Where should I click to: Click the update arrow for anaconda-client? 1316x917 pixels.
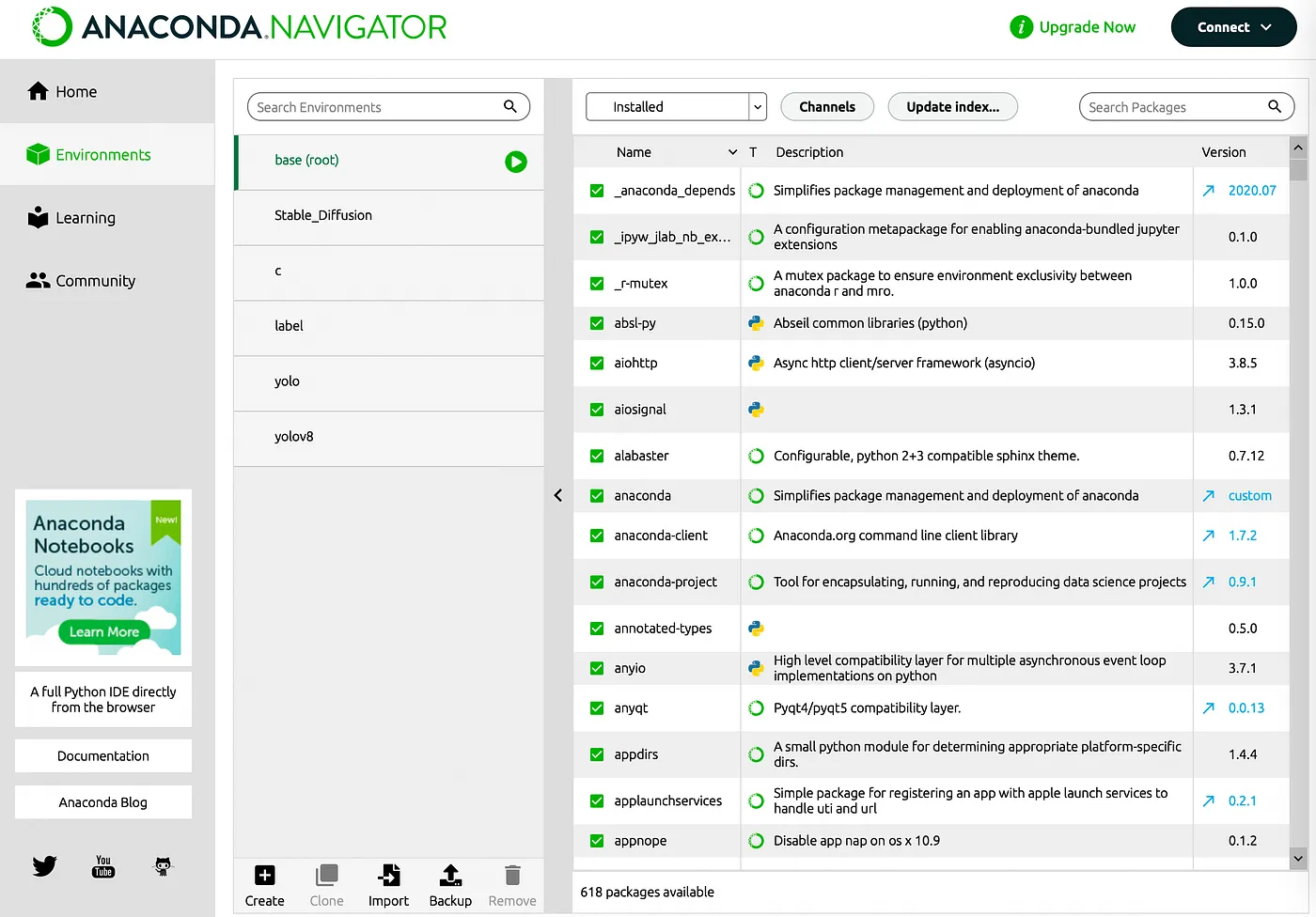coord(1209,536)
